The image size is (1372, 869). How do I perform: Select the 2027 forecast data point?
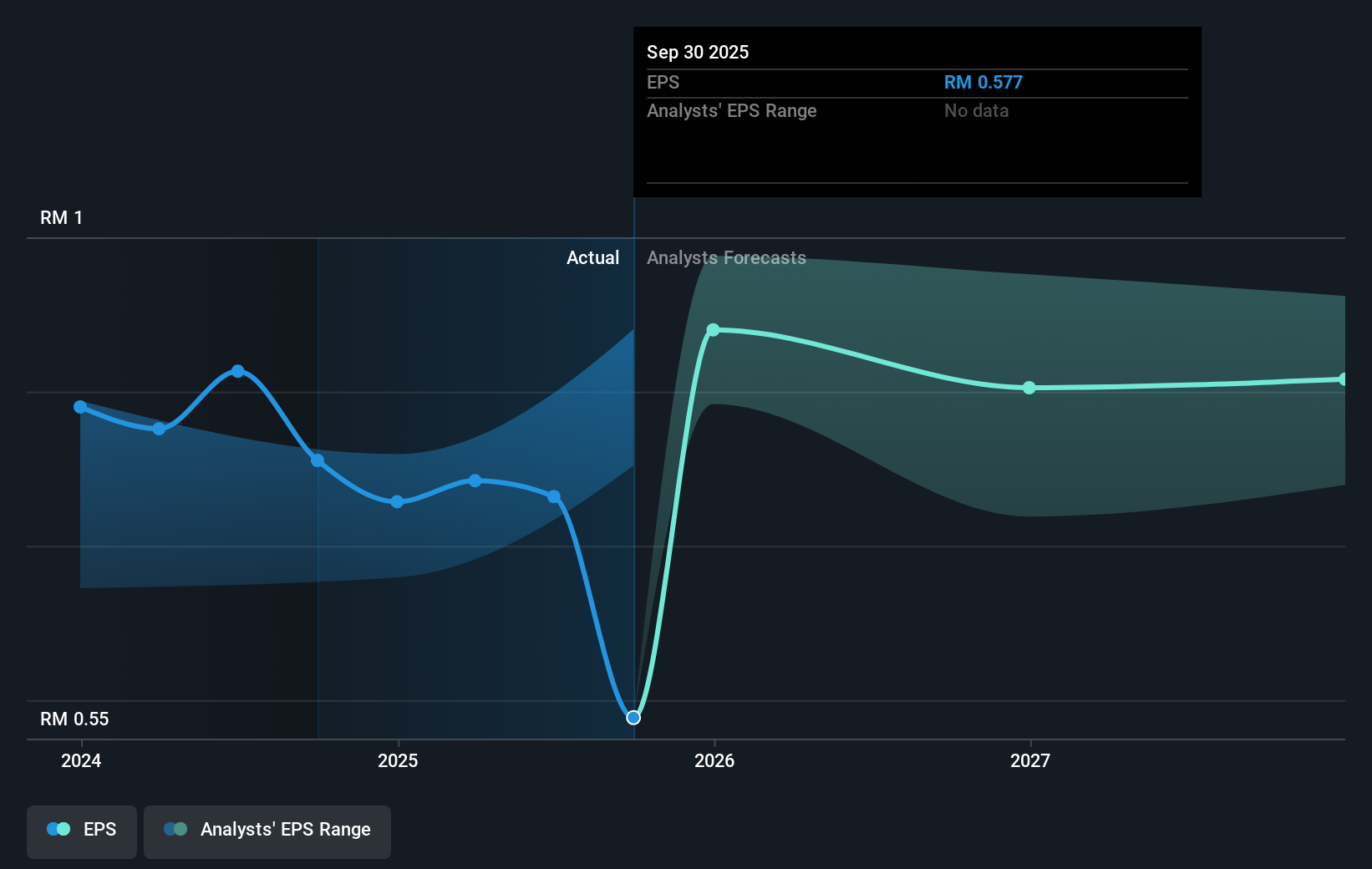1029,388
